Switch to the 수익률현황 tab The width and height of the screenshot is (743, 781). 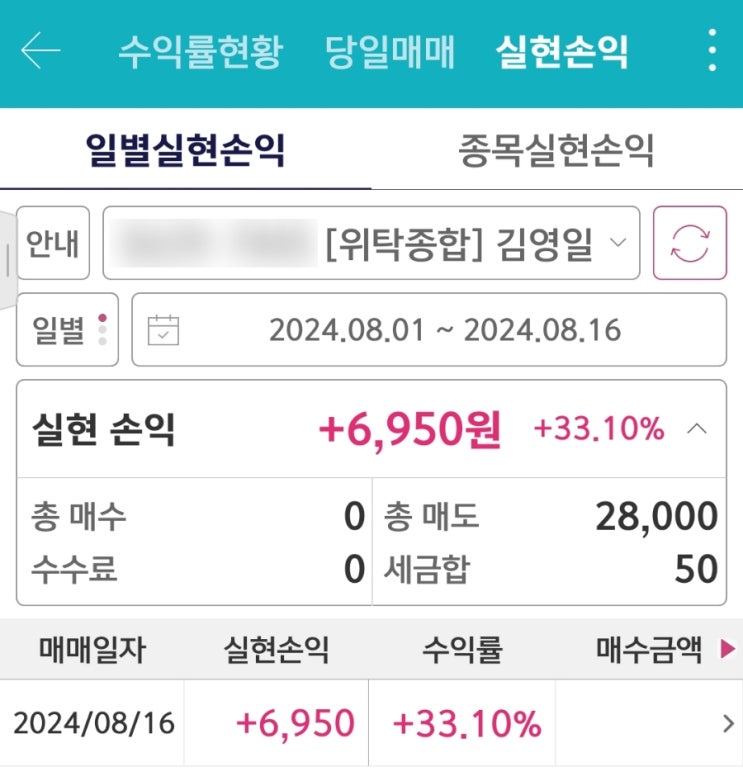point(200,51)
